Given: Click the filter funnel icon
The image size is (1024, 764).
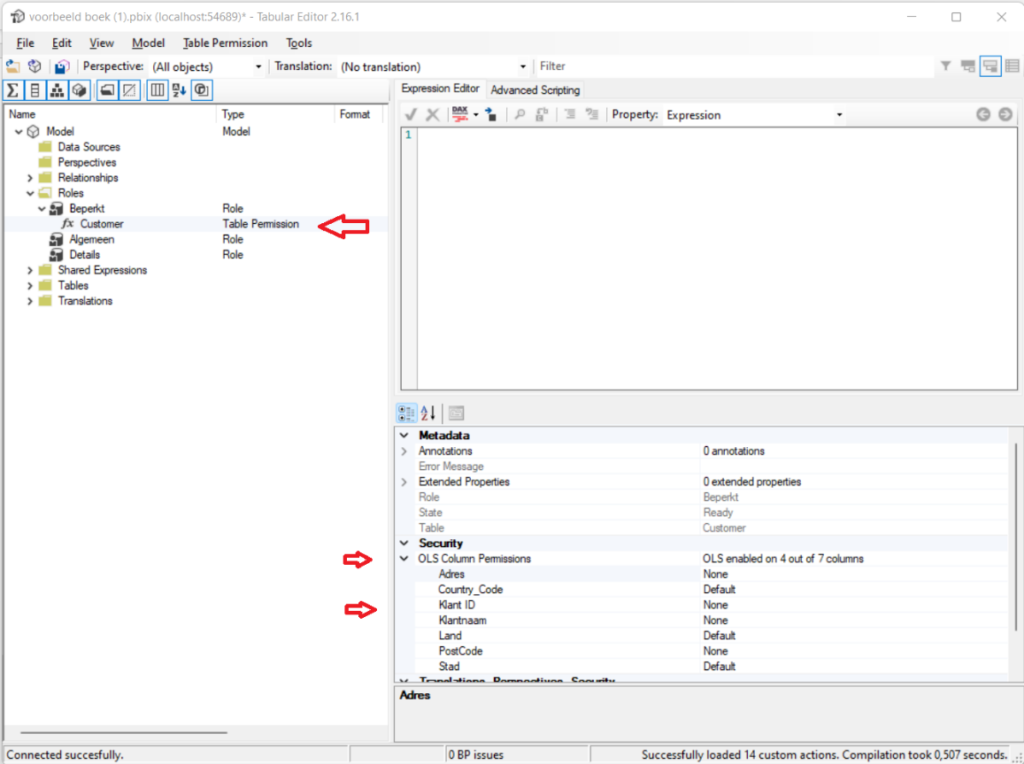Looking at the screenshot, I should click(x=945, y=66).
